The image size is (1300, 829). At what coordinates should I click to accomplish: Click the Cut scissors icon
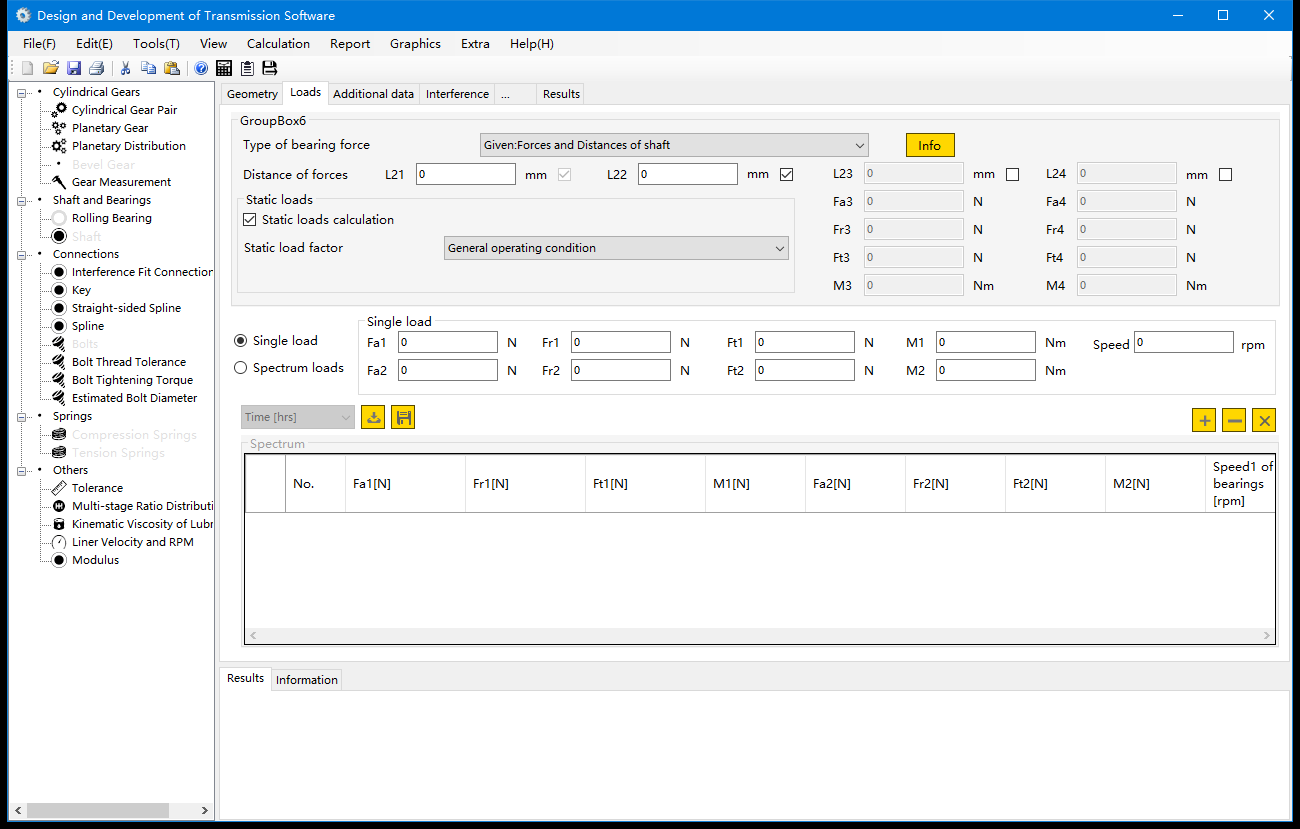tap(126, 68)
